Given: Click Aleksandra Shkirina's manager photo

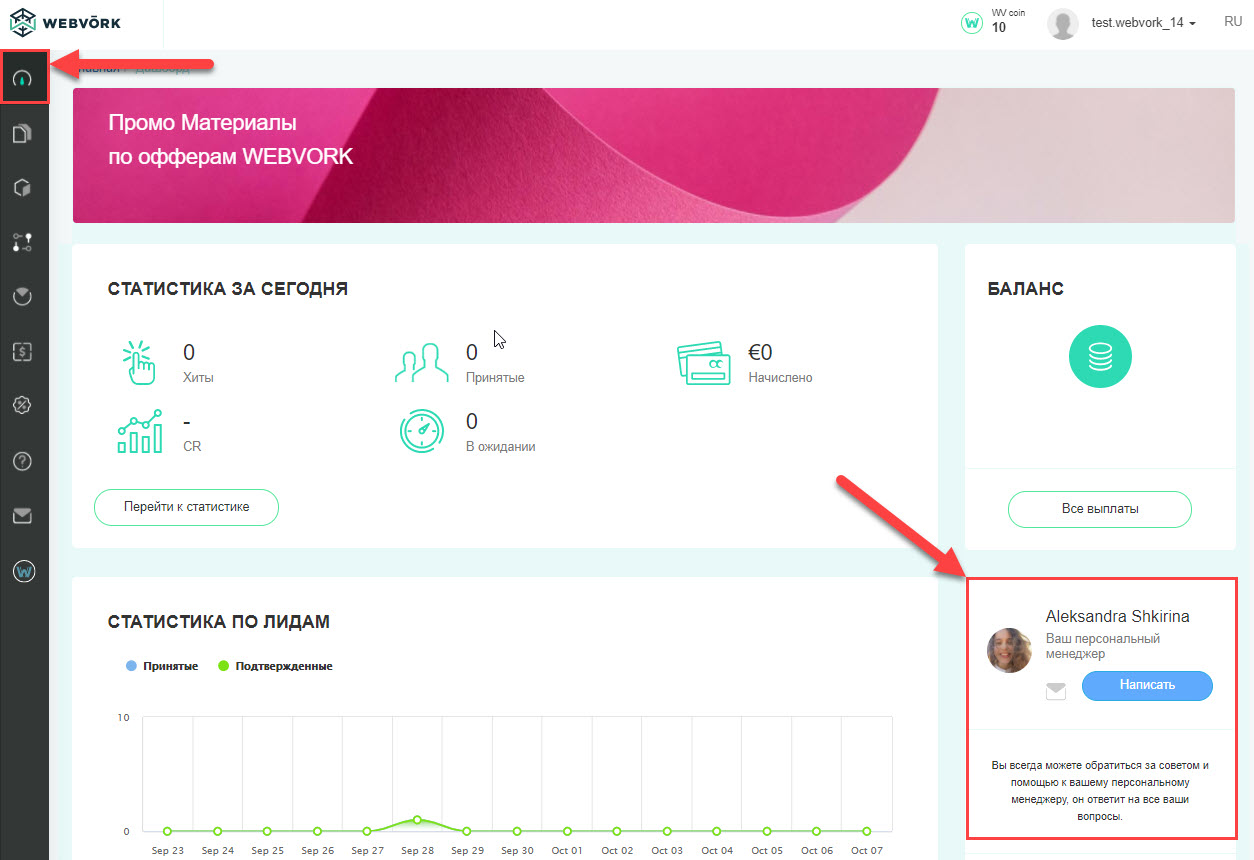Looking at the screenshot, I should pyautogui.click(x=1009, y=650).
